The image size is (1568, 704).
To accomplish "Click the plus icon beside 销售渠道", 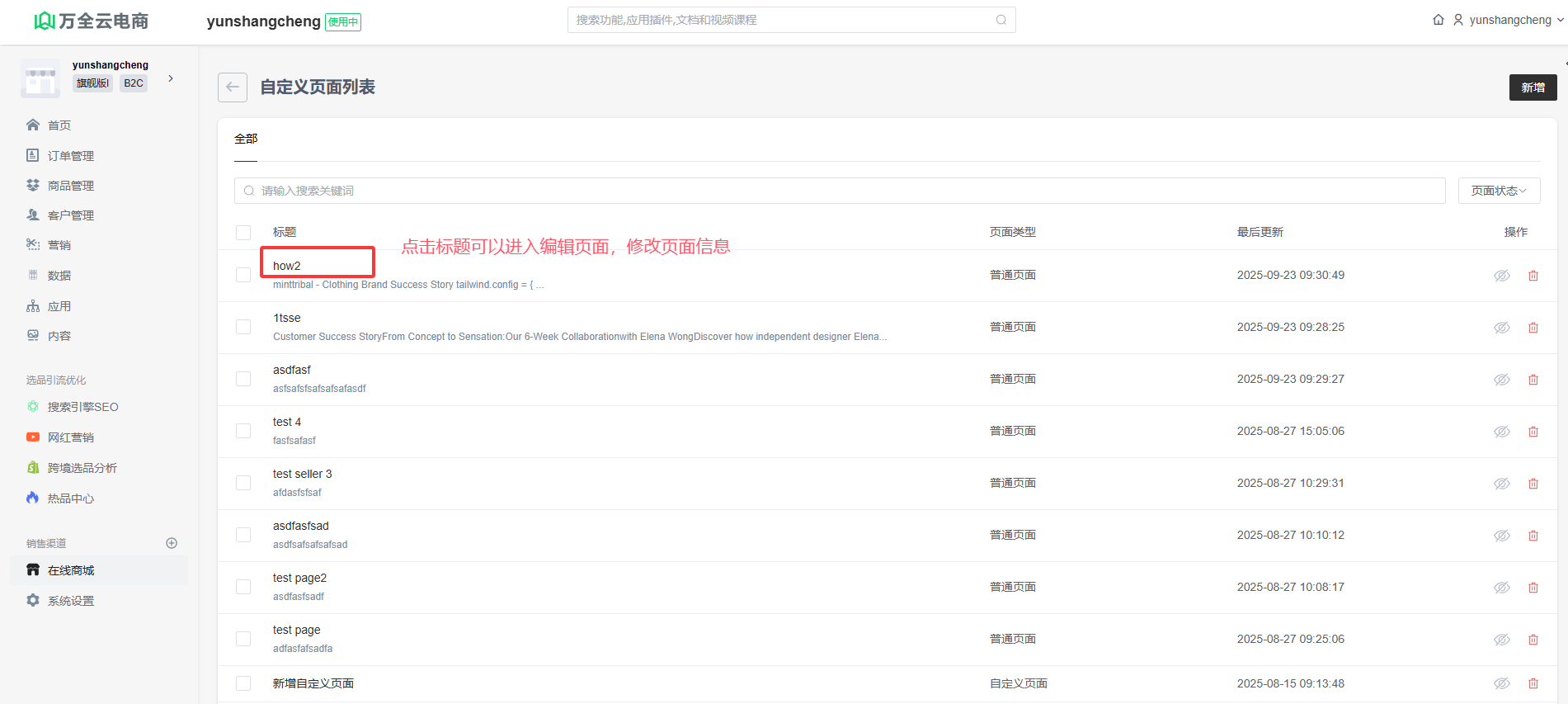I will pos(172,543).
